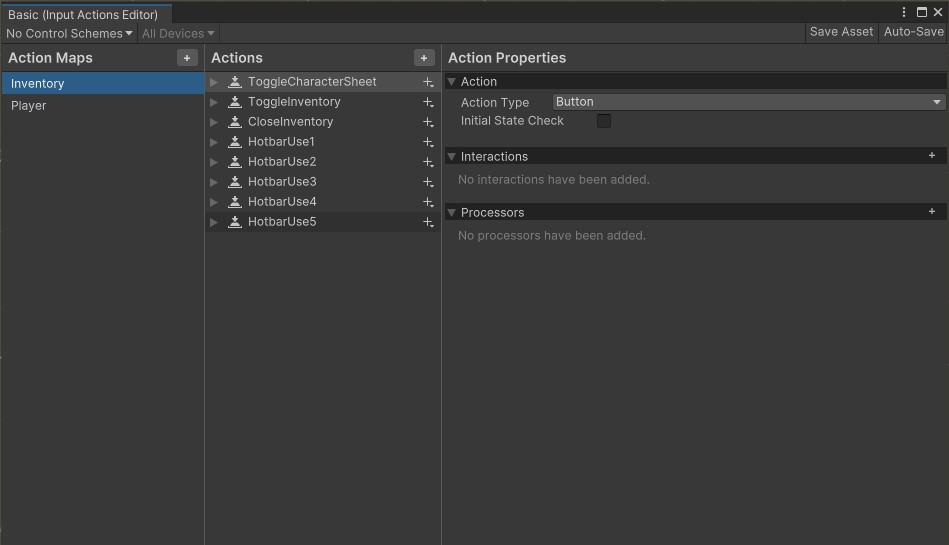Add binding to ToggleCharacterSheet action

428,82
